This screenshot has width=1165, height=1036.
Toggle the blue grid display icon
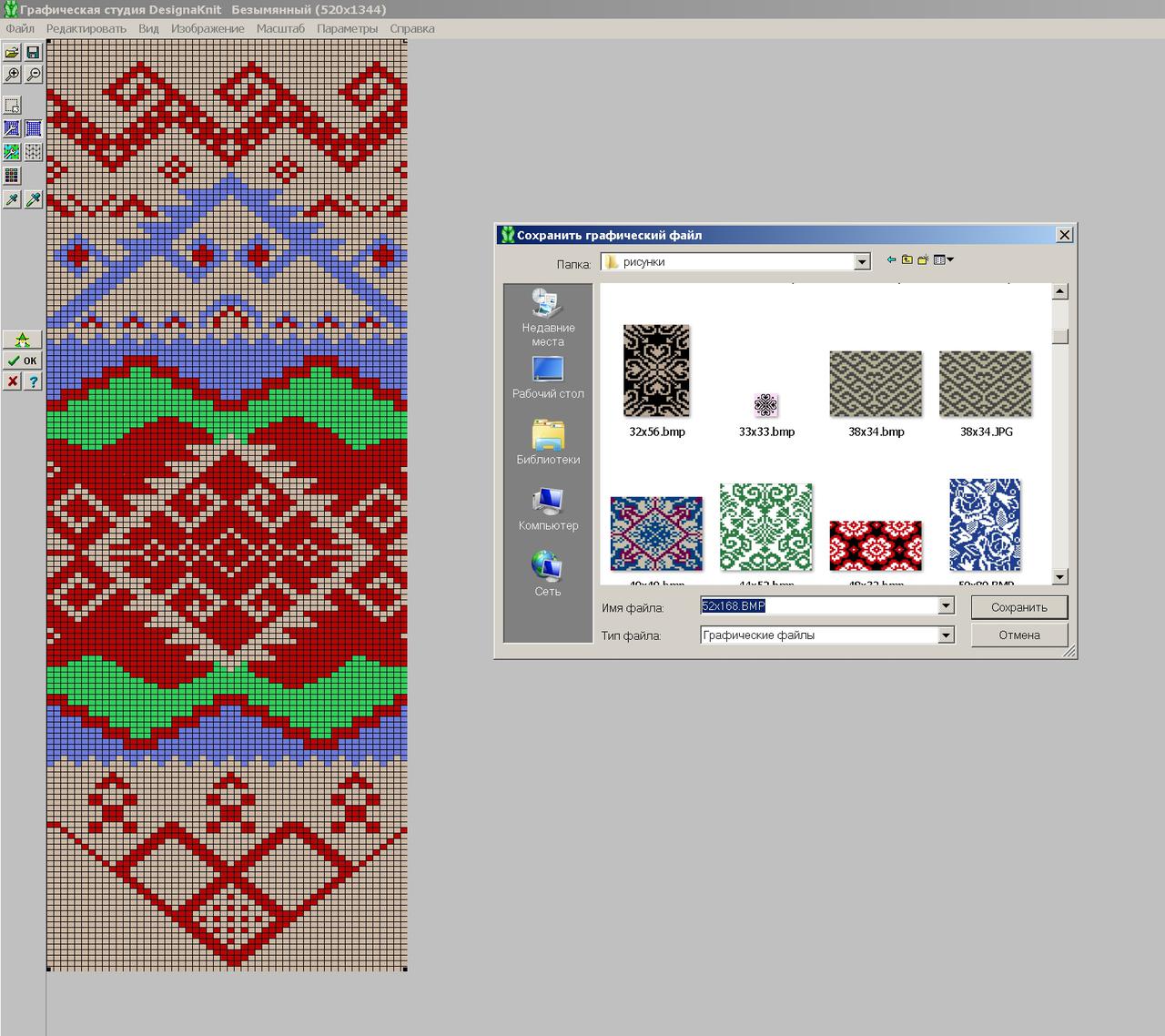pyautogui.click(x=33, y=128)
